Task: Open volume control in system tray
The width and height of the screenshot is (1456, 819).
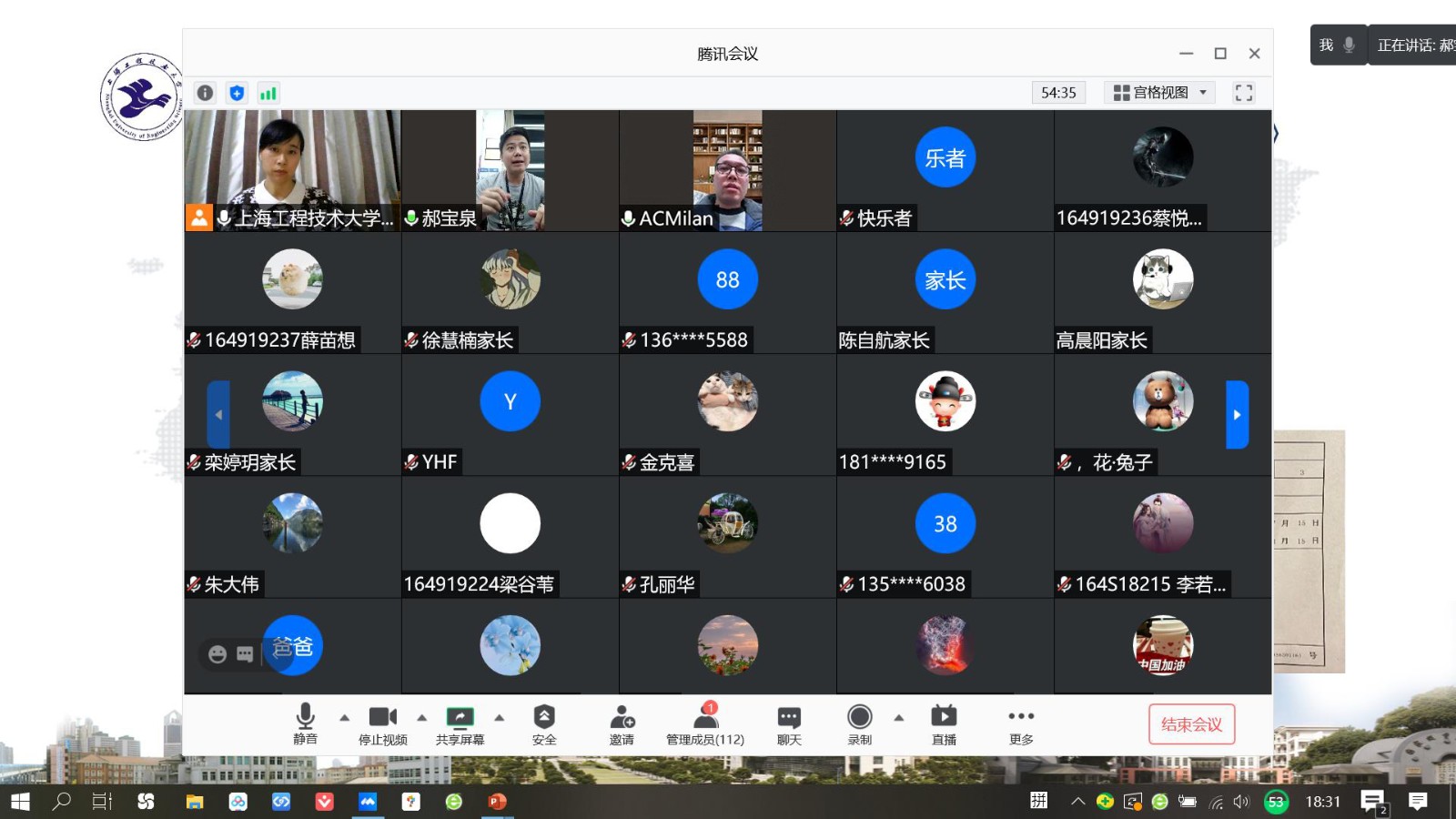Action: [x=1242, y=801]
